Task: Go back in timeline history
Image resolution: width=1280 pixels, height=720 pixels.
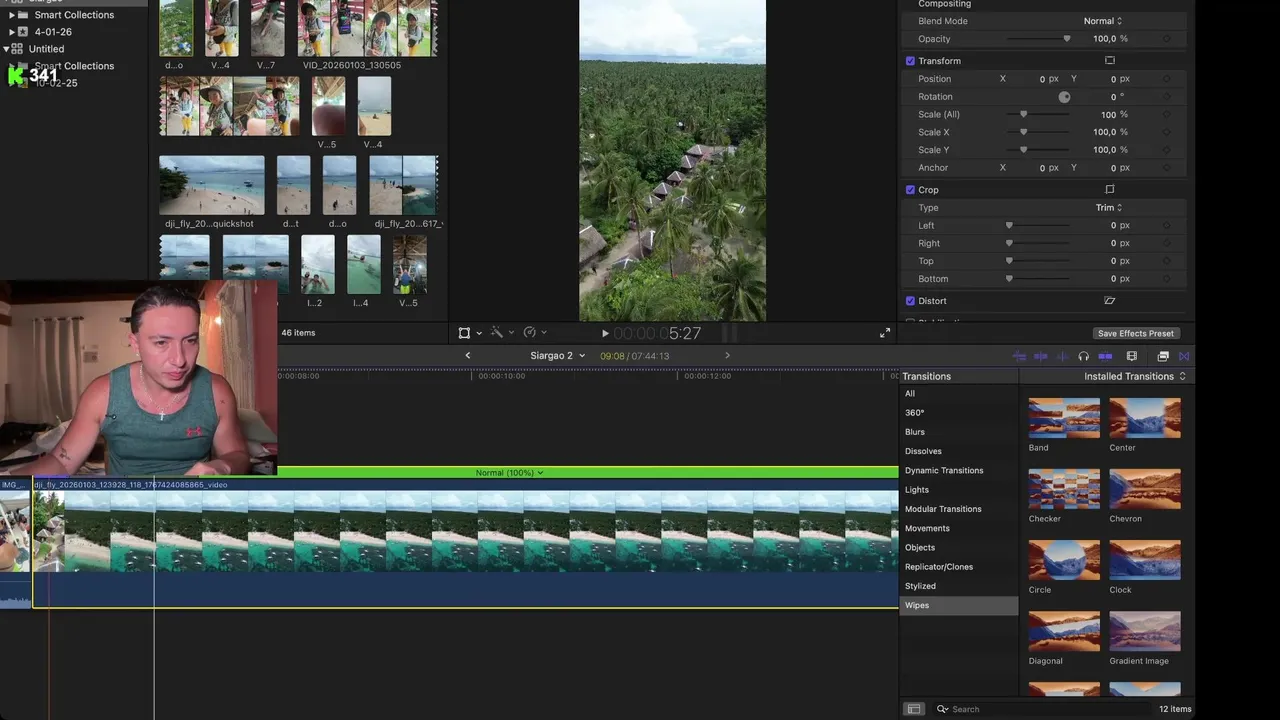Action: coord(467,356)
